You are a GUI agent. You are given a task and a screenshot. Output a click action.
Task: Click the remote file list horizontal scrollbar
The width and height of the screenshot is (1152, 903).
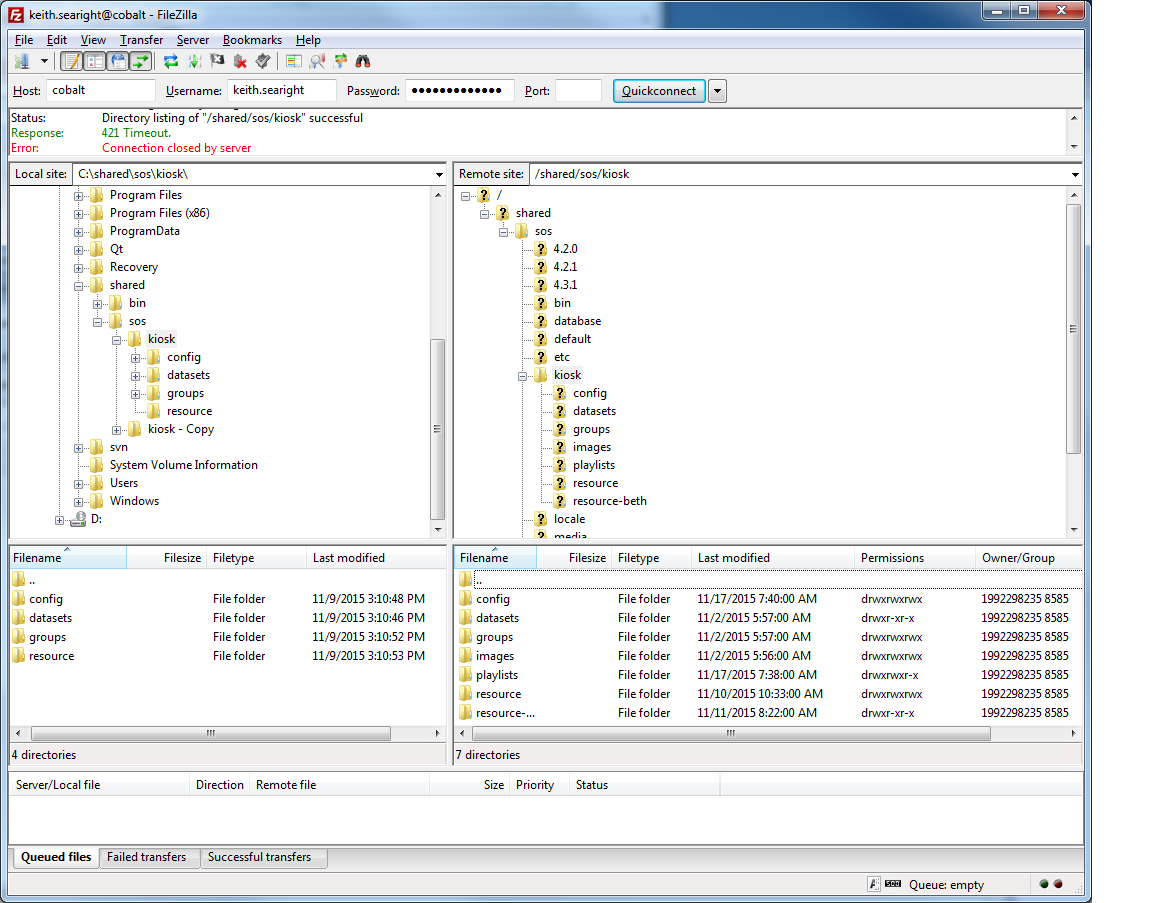tap(731, 733)
